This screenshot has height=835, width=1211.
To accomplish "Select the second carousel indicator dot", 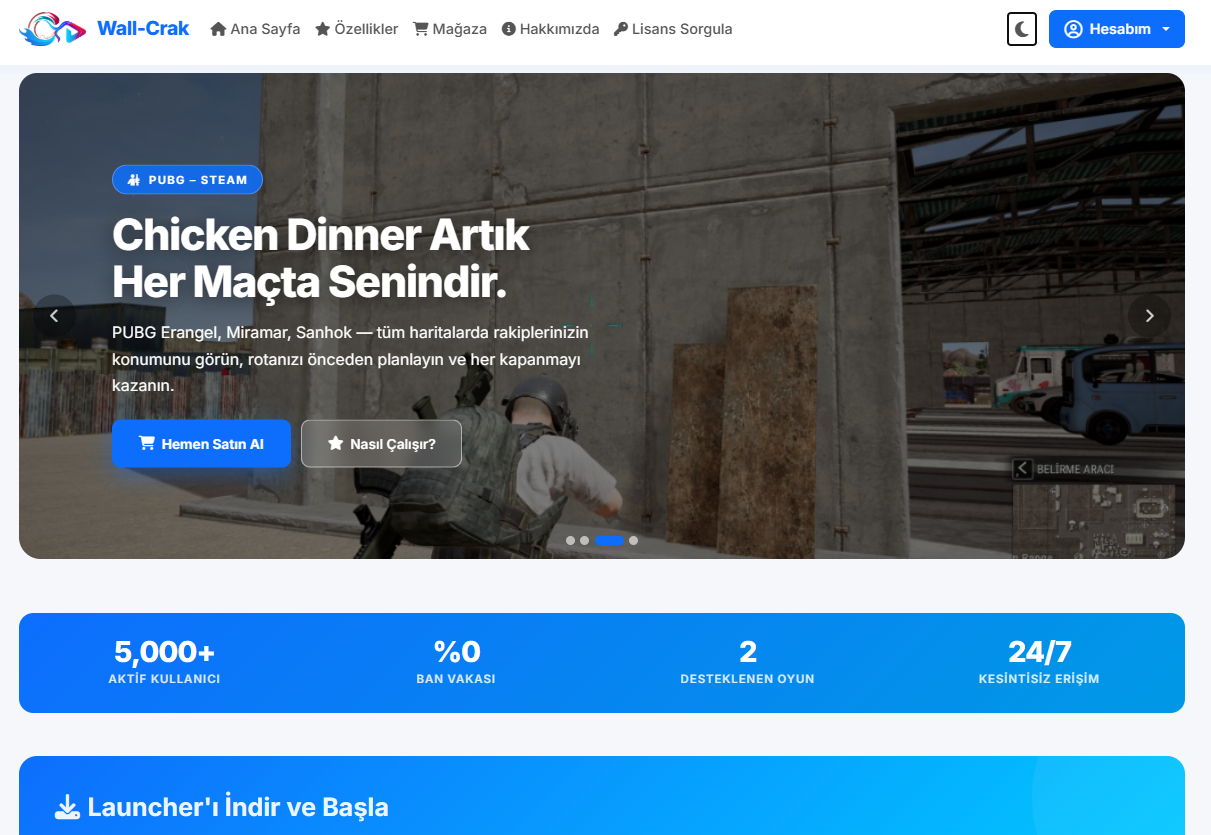I will 584,541.
